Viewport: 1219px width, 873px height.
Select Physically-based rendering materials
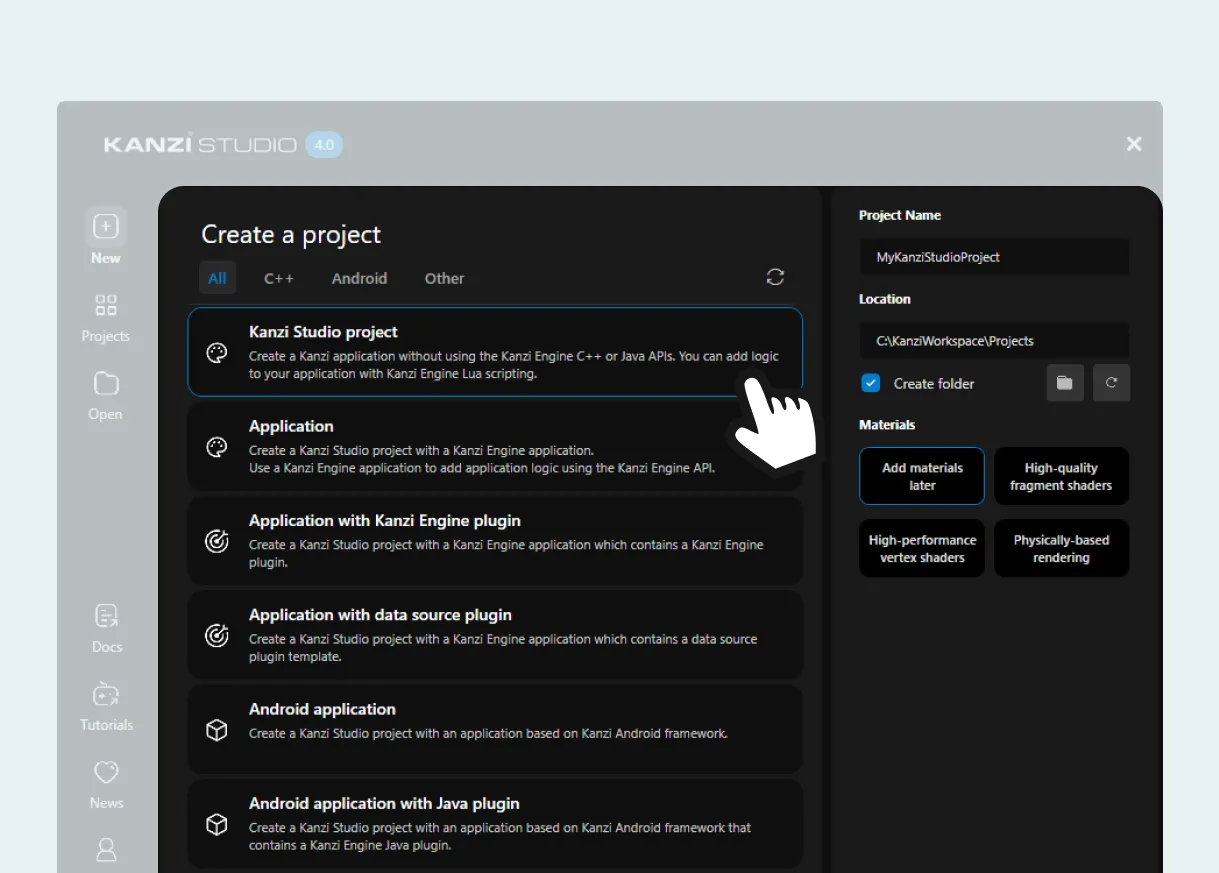click(1061, 548)
